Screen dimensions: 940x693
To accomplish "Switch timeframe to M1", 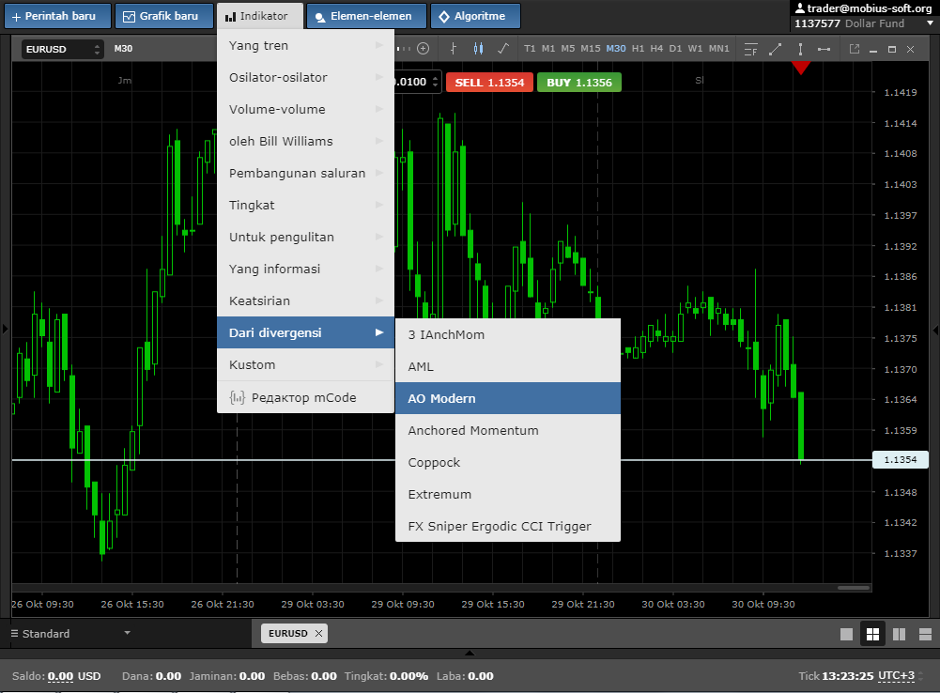I will point(548,49).
